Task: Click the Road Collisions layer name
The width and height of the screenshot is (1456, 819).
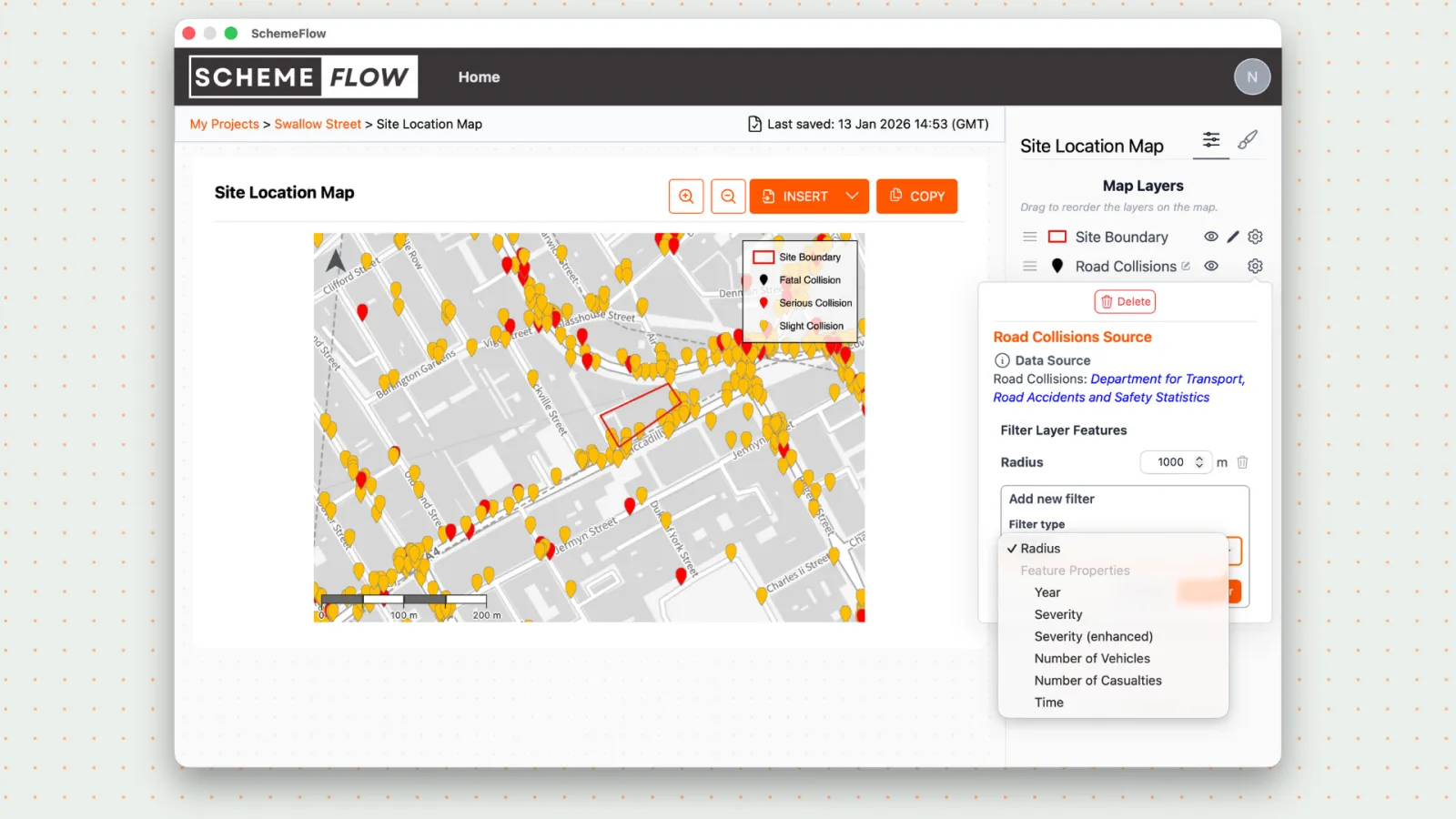Action: click(x=1126, y=266)
